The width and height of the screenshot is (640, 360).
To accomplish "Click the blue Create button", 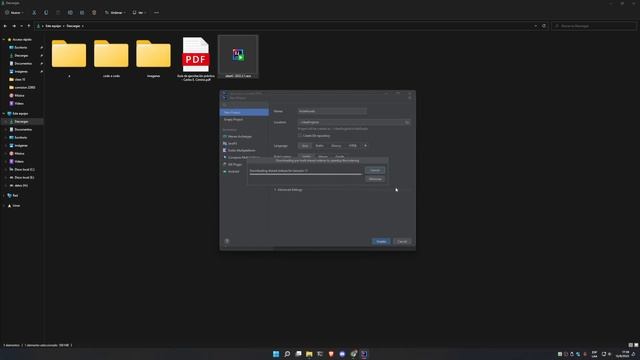I will coord(381,241).
